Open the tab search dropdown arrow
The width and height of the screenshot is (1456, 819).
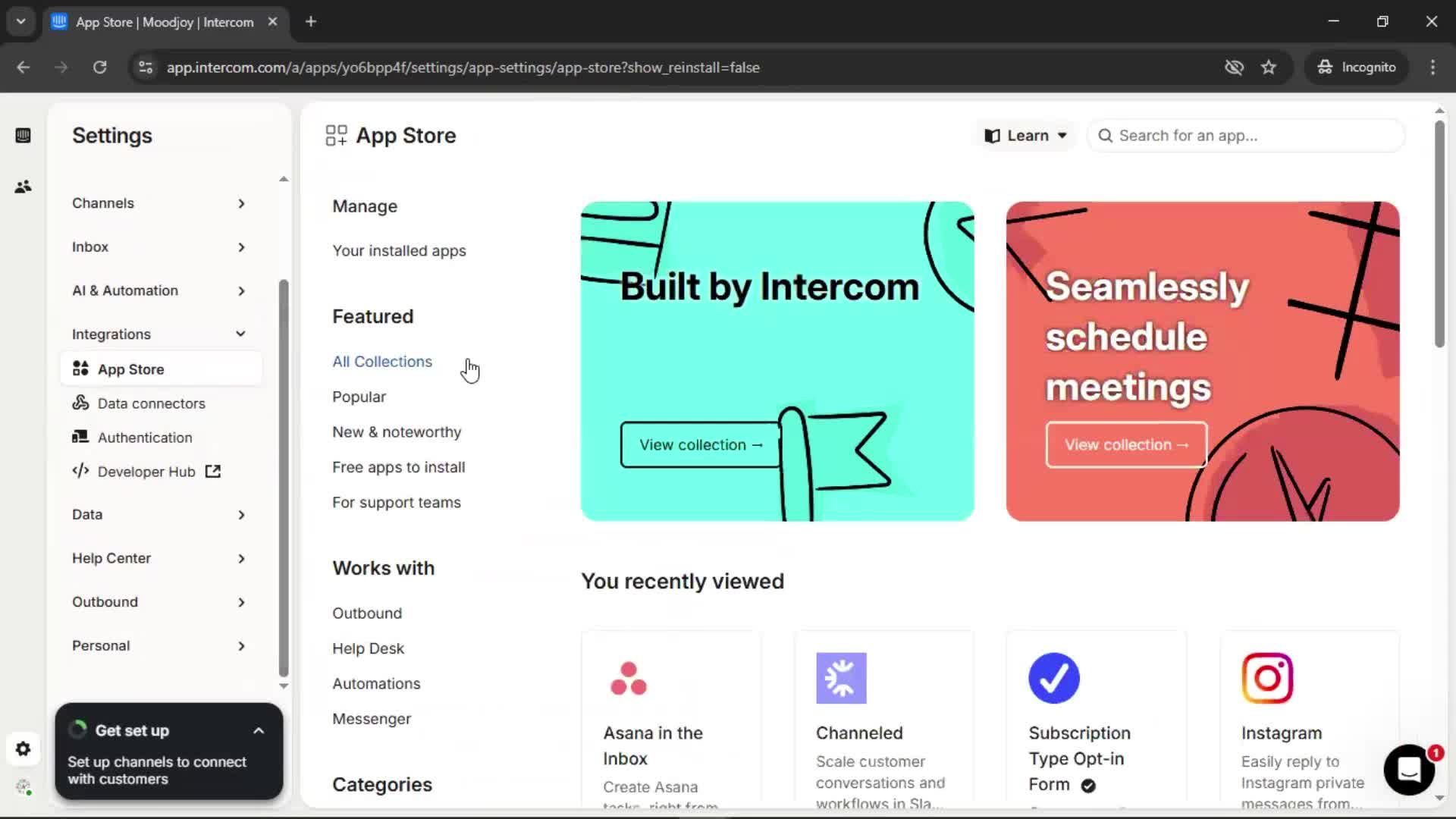20,21
